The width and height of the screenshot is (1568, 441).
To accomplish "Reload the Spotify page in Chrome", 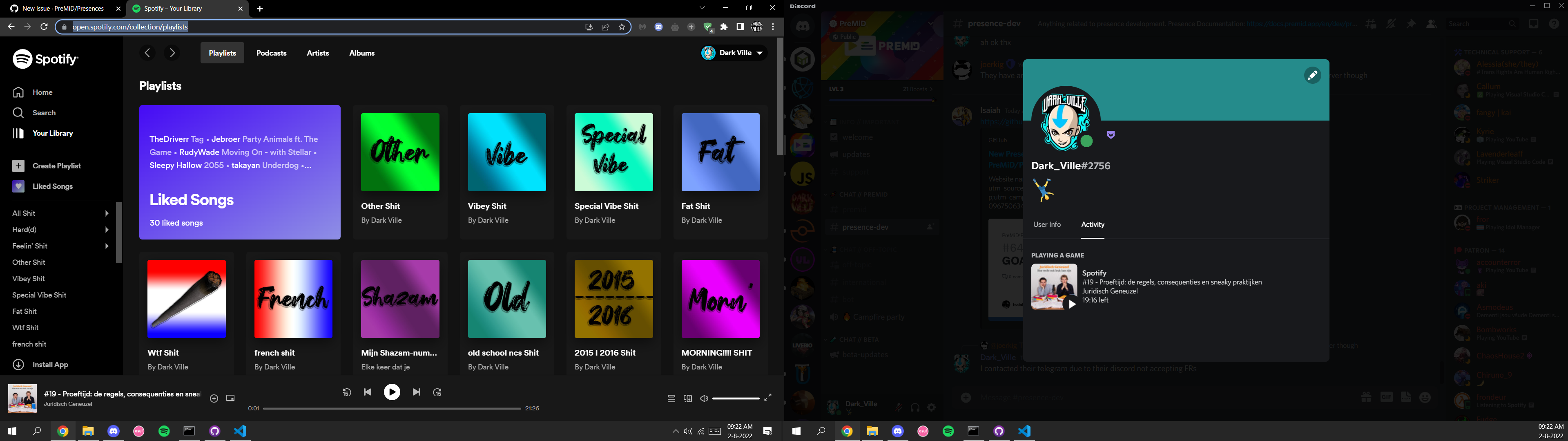I will pyautogui.click(x=44, y=27).
